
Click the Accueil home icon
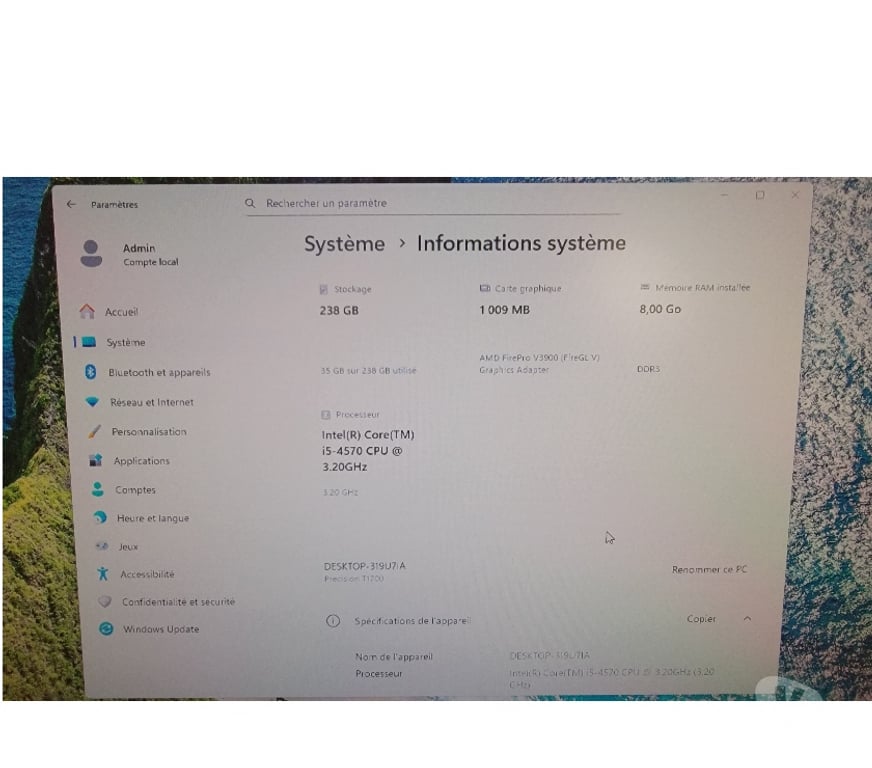click(88, 312)
